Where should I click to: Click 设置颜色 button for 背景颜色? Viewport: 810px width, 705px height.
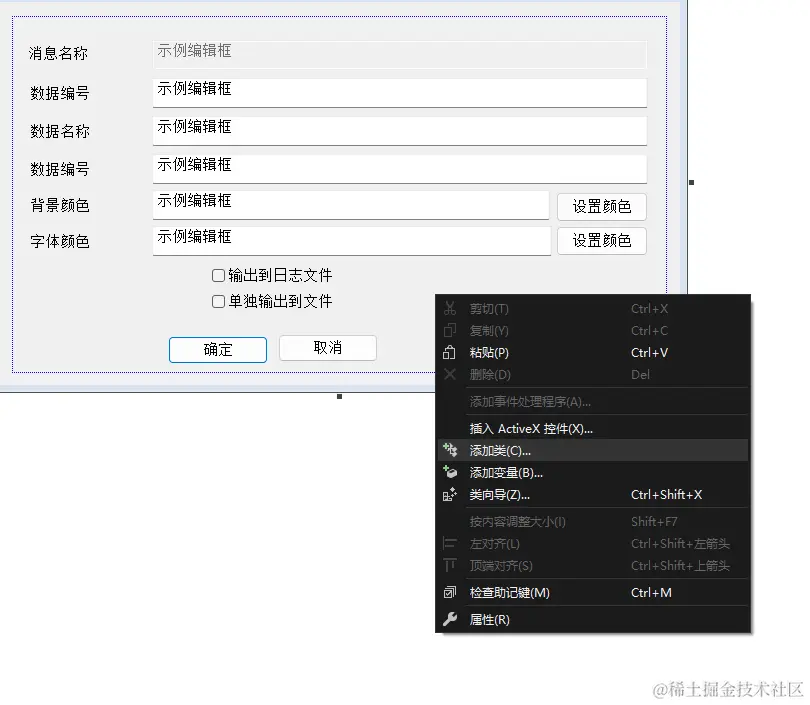pyautogui.click(x=602, y=207)
